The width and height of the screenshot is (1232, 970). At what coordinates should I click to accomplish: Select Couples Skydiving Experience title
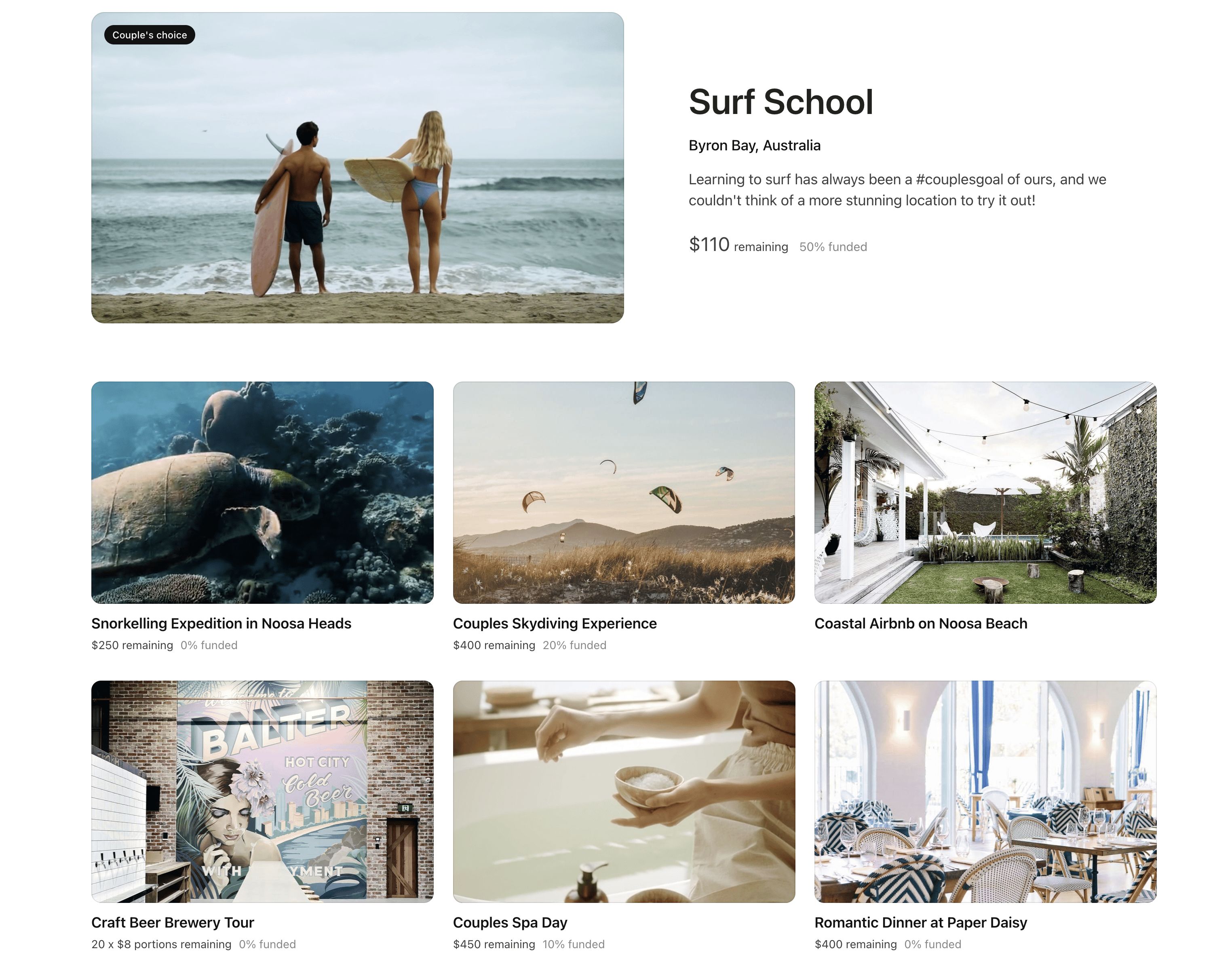[x=555, y=624]
